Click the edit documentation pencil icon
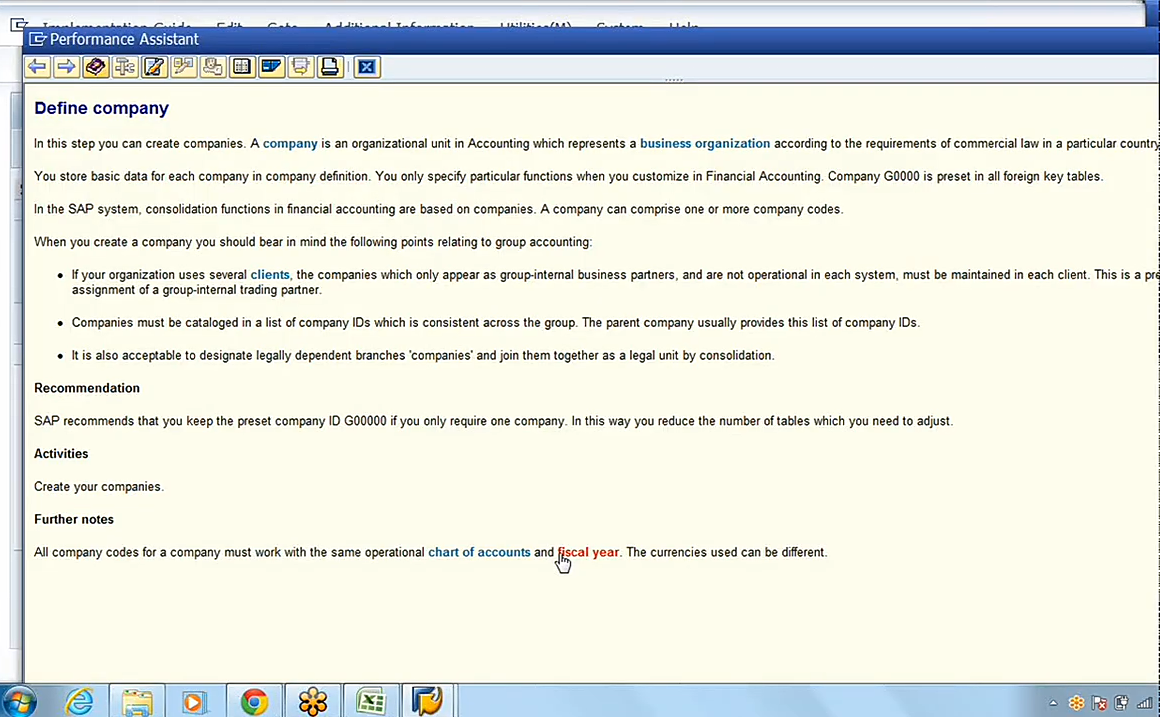Viewport: 1160px width, 717px height. pos(154,67)
